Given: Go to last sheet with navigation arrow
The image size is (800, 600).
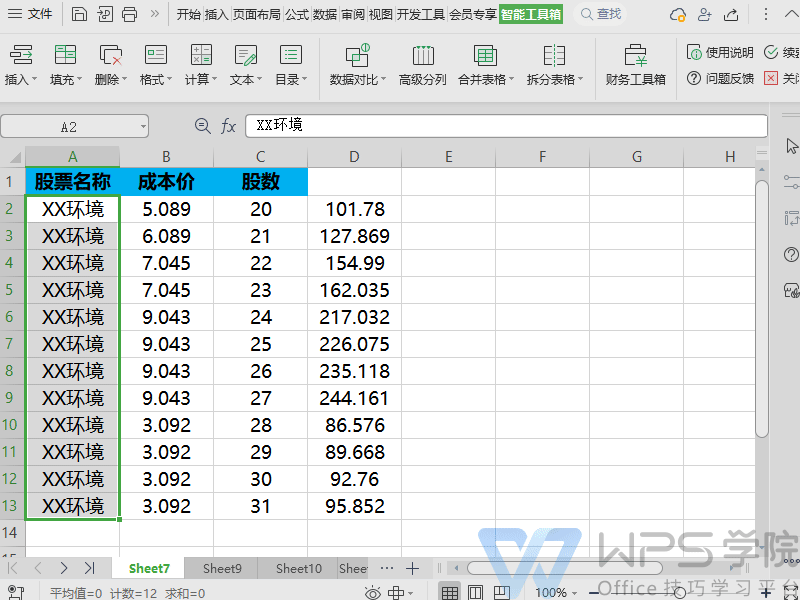Looking at the screenshot, I should [90, 568].
